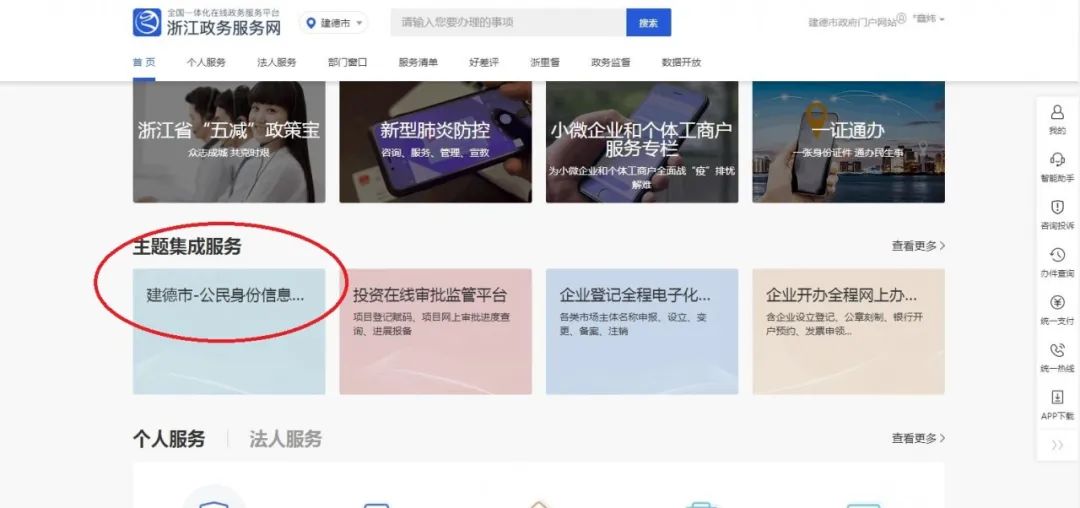The image size is (1080, 508).
Task: Expand user account dropdown at top right
Action: pos(928,19)
